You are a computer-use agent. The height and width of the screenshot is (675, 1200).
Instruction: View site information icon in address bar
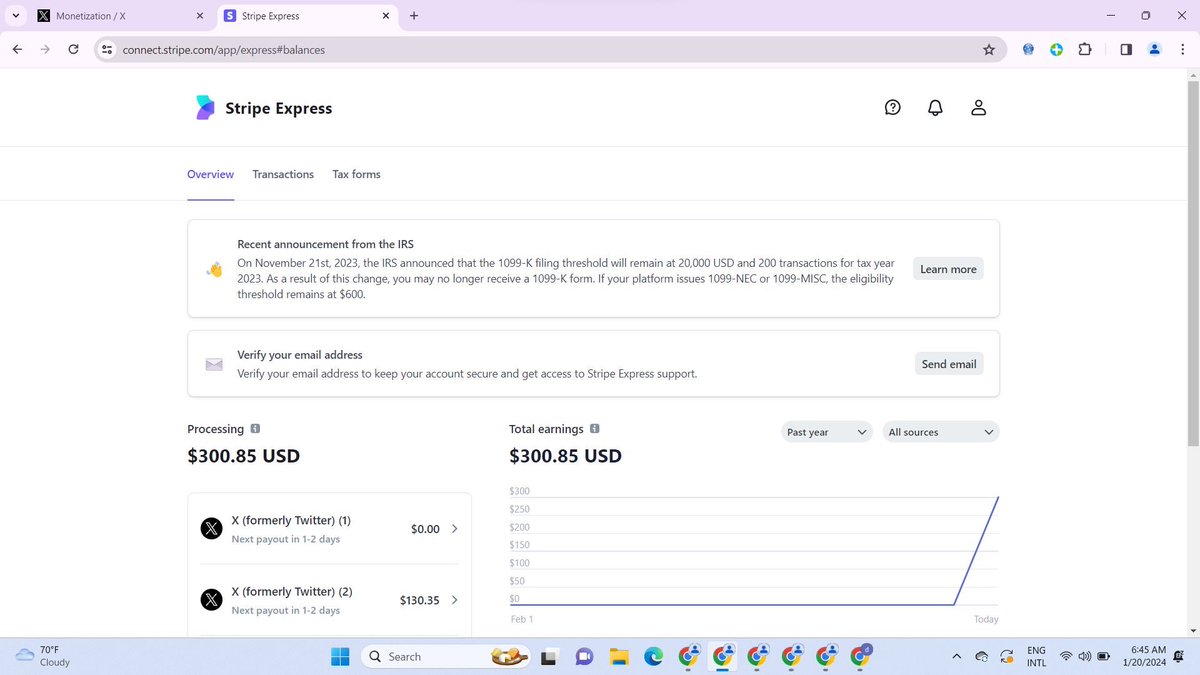[x=107, y=49]
